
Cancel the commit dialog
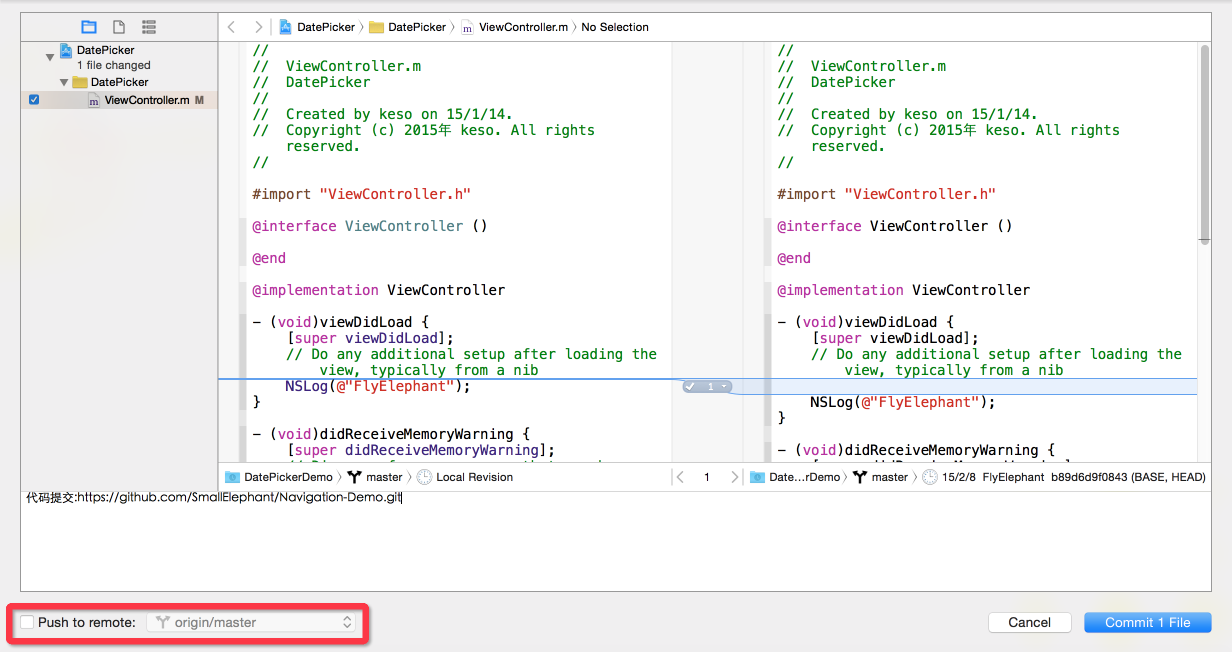pos(1029,621)
